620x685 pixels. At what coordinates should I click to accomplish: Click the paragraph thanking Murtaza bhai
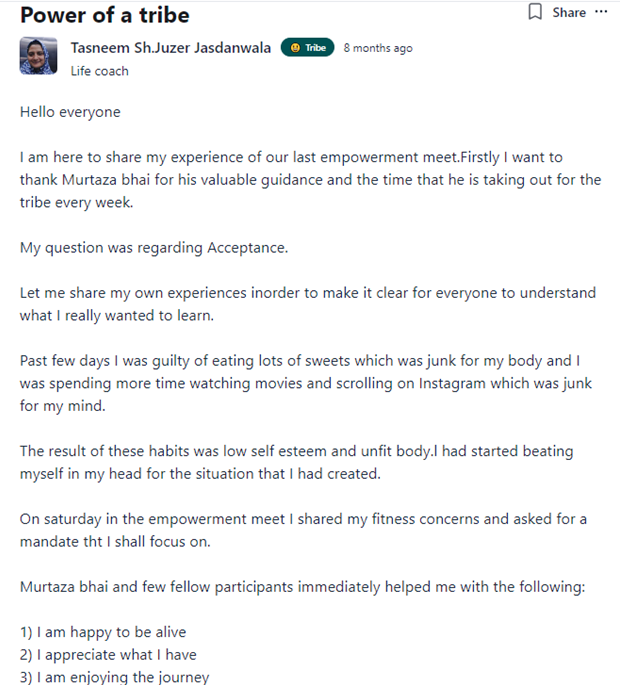click(310, 180)
